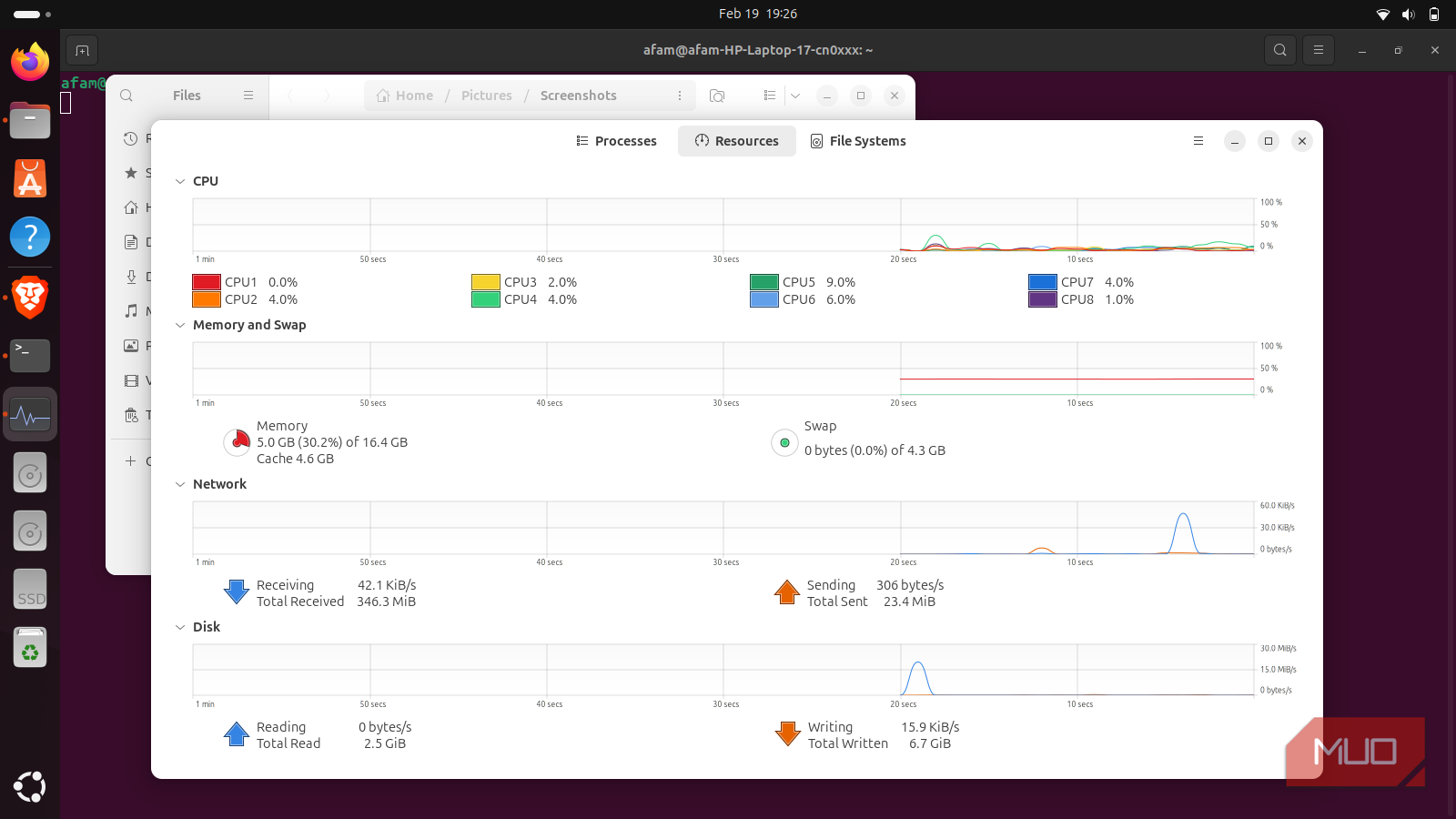The height and width of the screenshot is (819, 1456).
Task: Collapse the CPU section
Action: coord(180,181)
